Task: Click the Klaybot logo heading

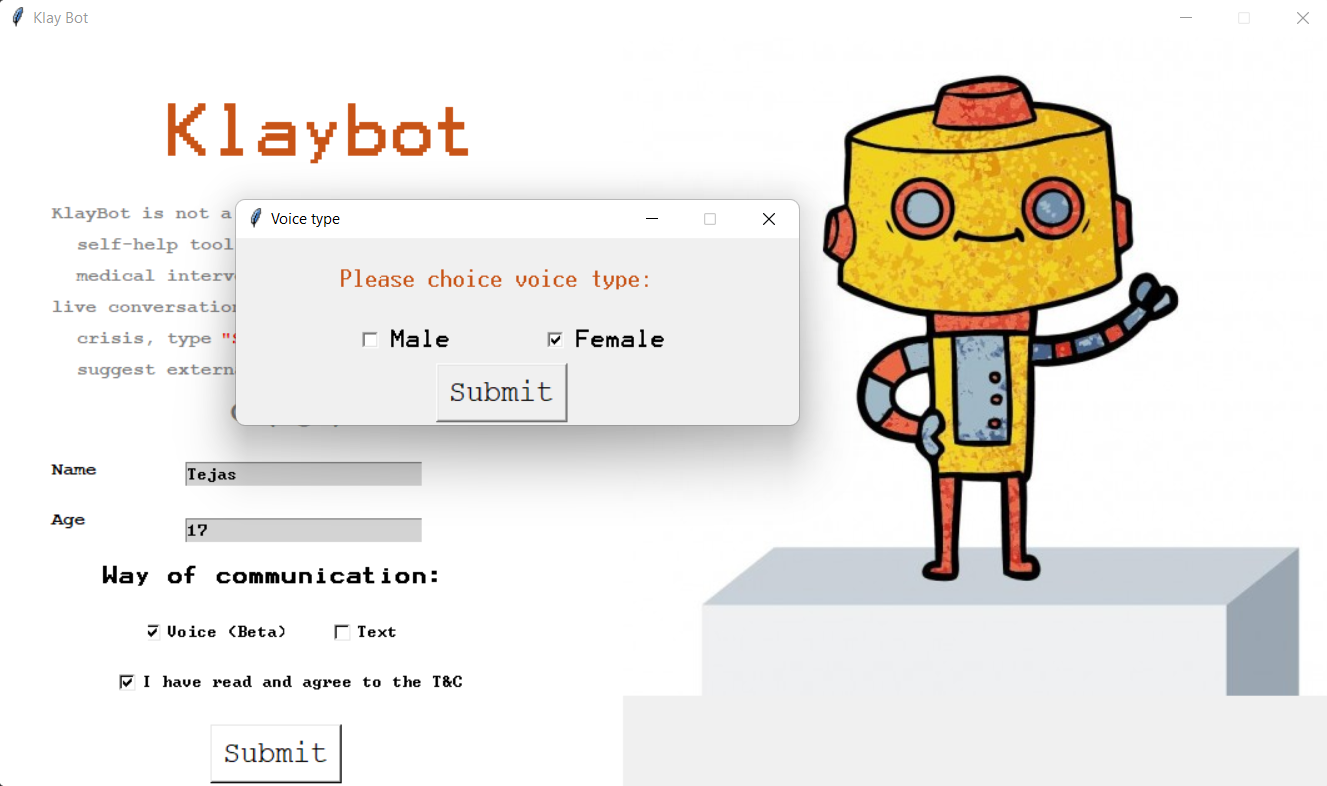Action: coord(315,130)
